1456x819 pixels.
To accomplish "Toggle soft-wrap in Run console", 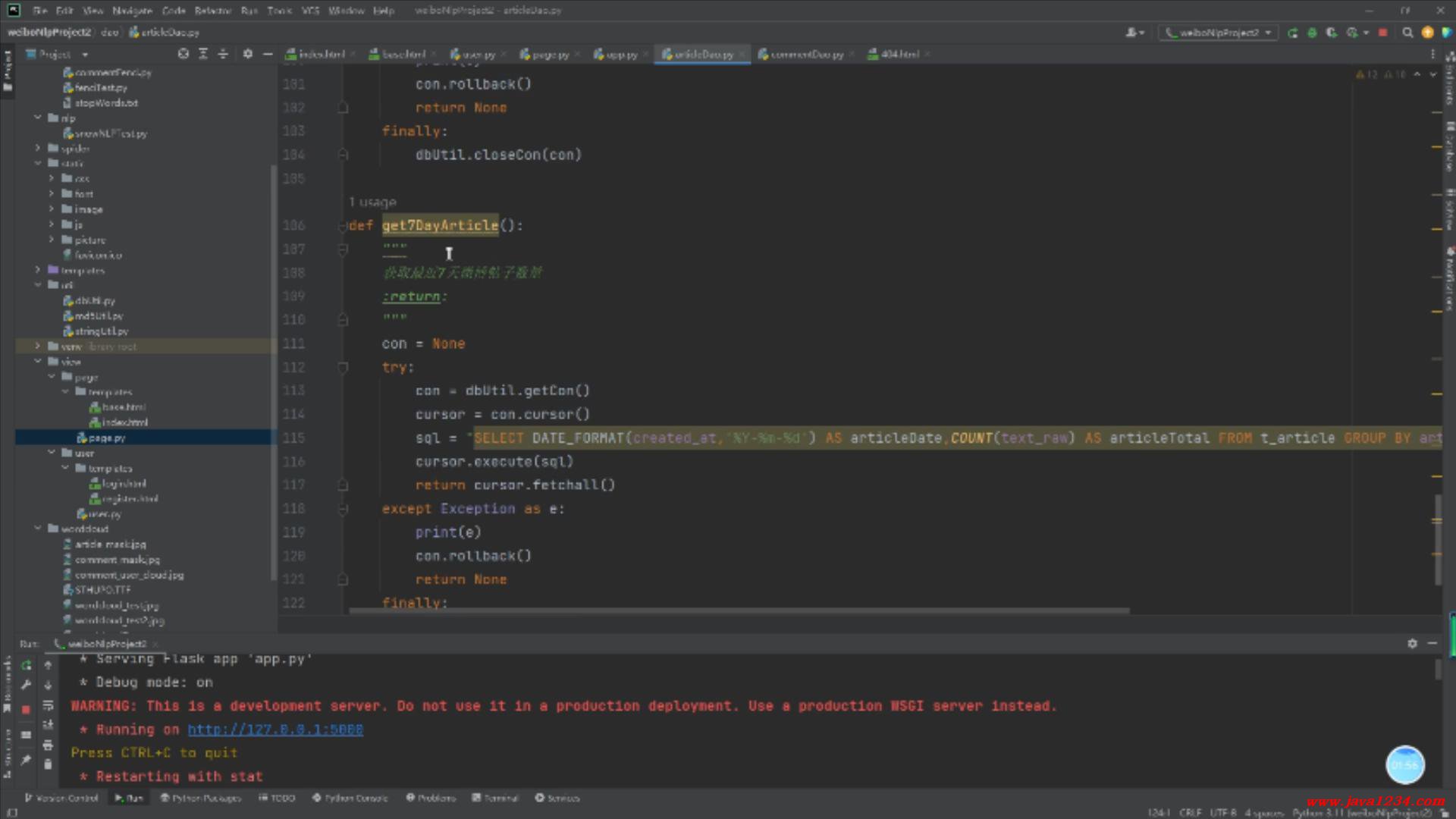I will [48, 705].
